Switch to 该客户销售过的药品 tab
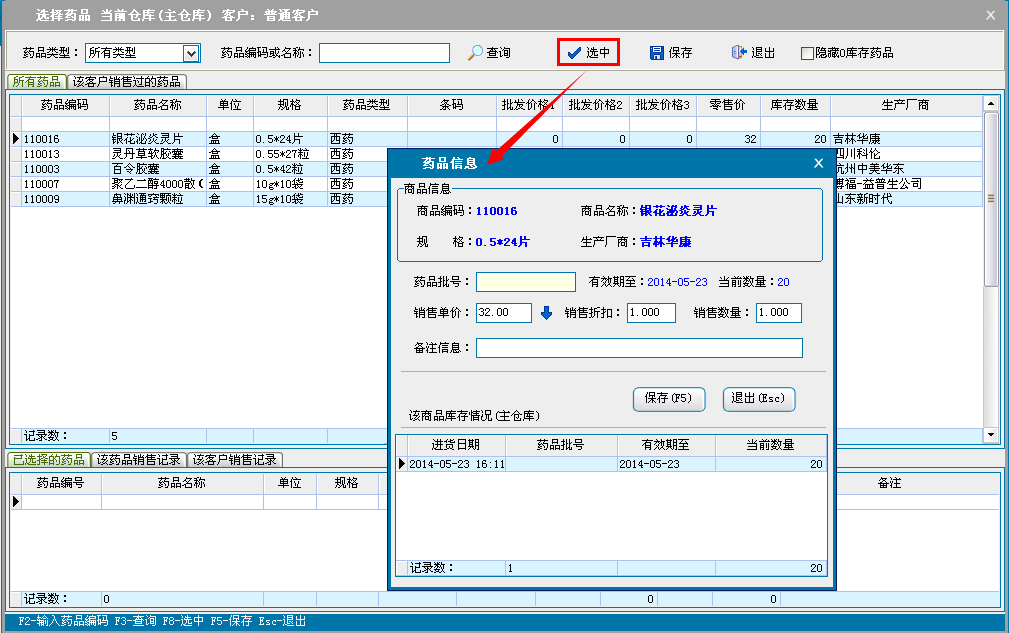The height and width of the screenshot is (633, 1009). point(127,82)
